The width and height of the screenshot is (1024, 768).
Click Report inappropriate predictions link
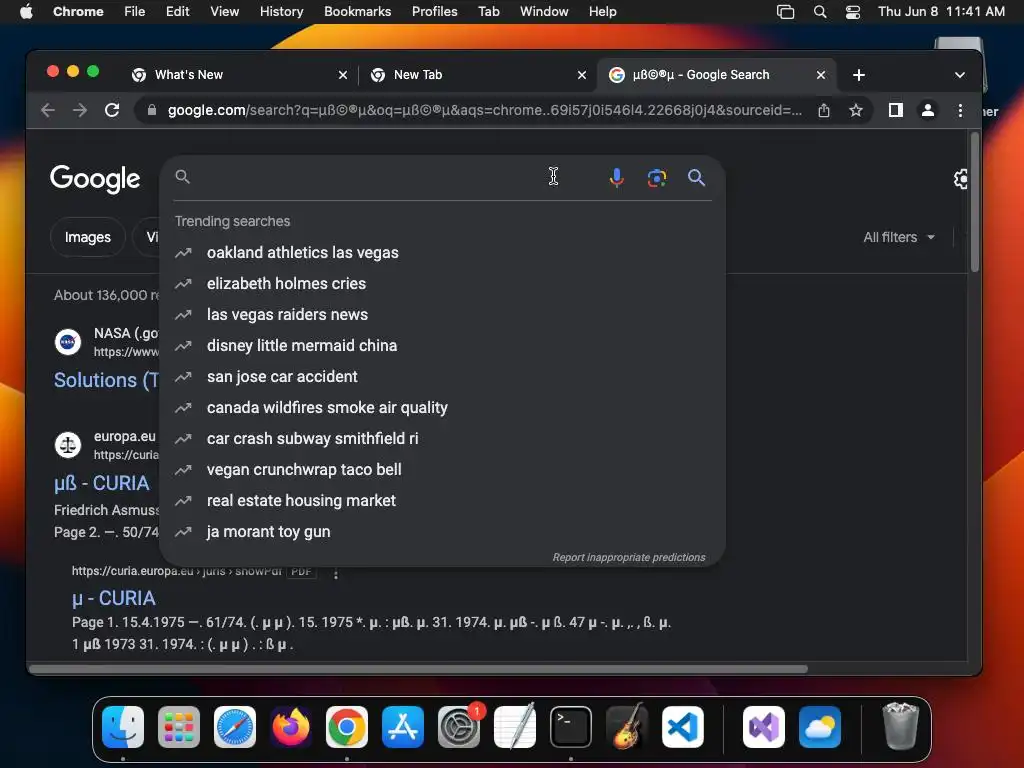coord(629,558)
